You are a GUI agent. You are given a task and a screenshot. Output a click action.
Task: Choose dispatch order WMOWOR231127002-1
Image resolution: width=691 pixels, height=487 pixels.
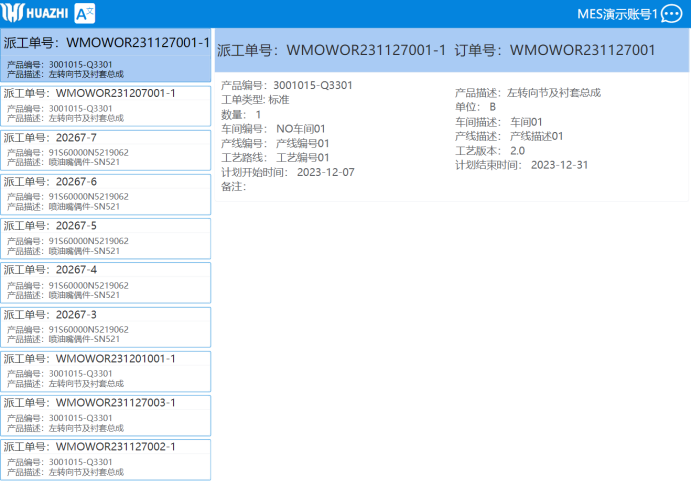click(106, 458)
